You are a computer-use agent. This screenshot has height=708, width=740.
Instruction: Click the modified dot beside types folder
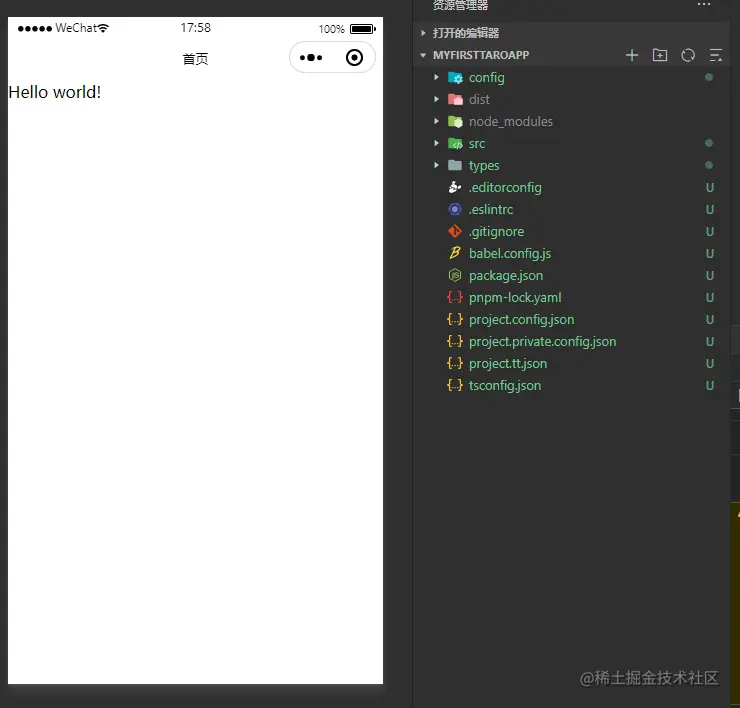coord(709,165)
